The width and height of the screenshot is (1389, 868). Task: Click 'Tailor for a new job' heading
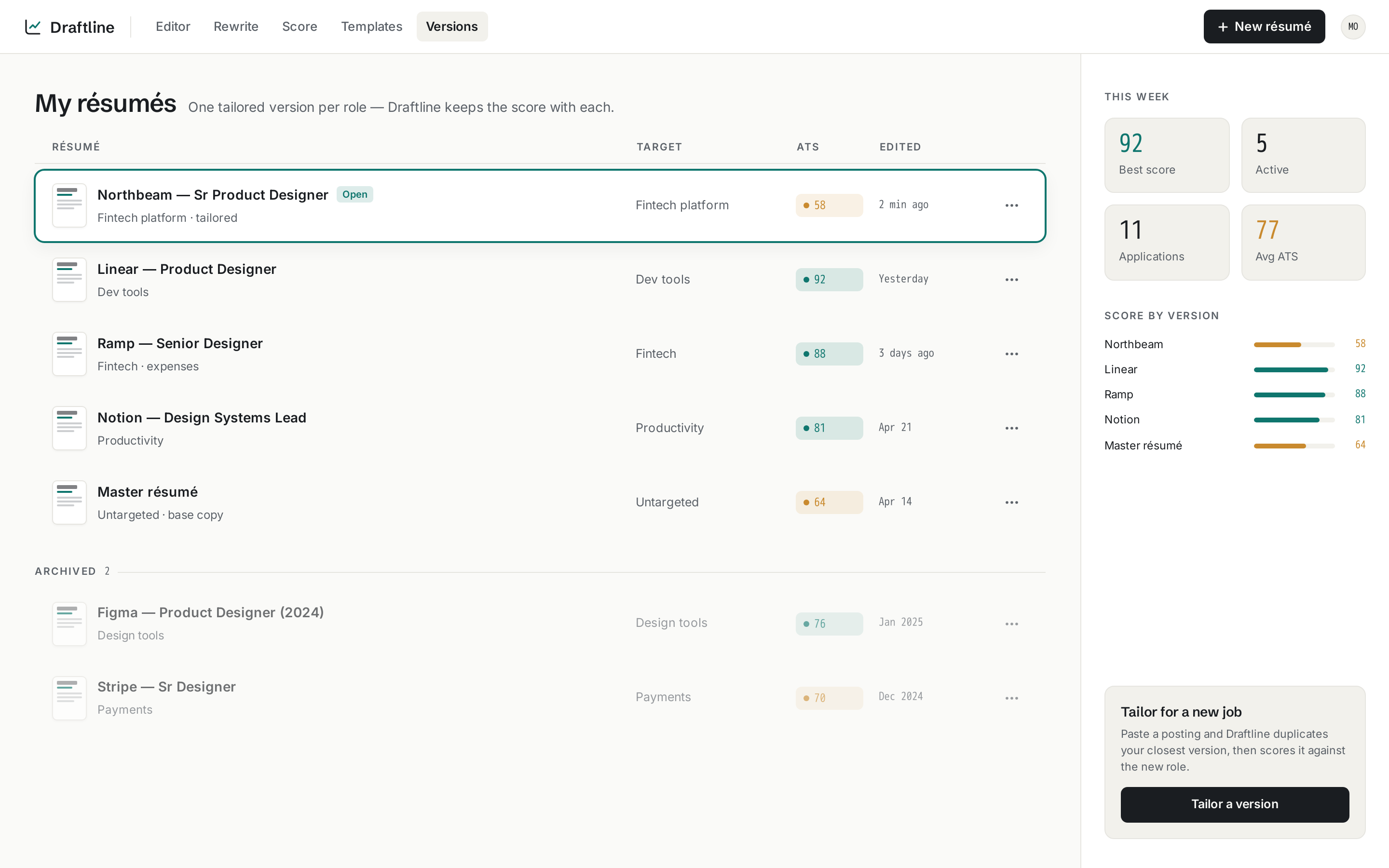pos(1181,712)
